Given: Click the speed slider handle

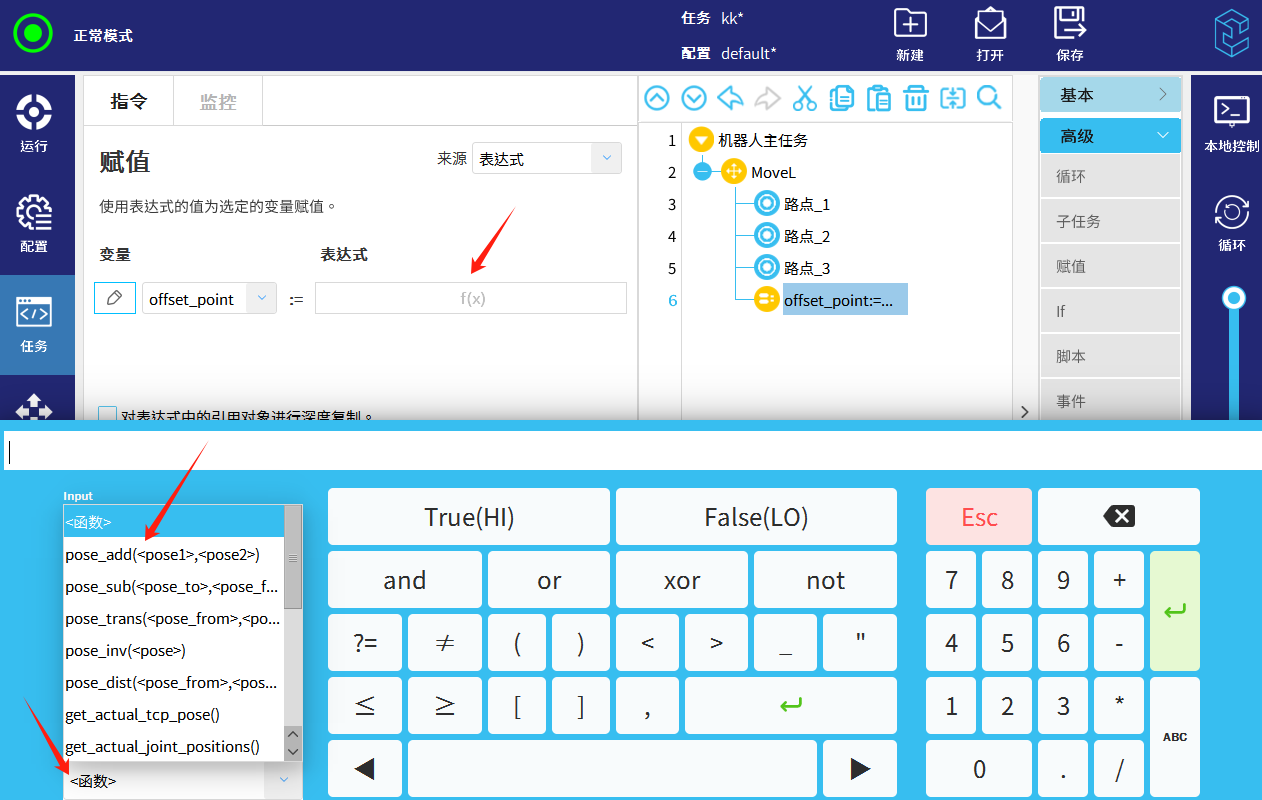Looking at the screenshot, I should (x=1235, y=298).
